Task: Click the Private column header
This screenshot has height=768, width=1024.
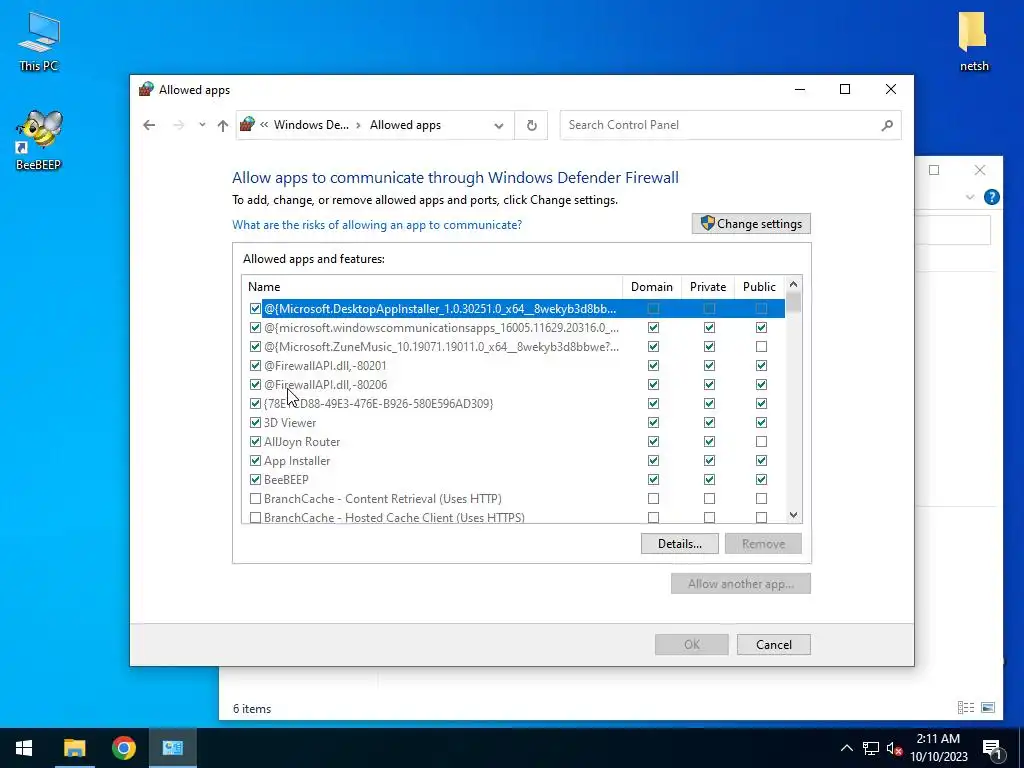Action: pyautogui.click(x=708, y=287)
